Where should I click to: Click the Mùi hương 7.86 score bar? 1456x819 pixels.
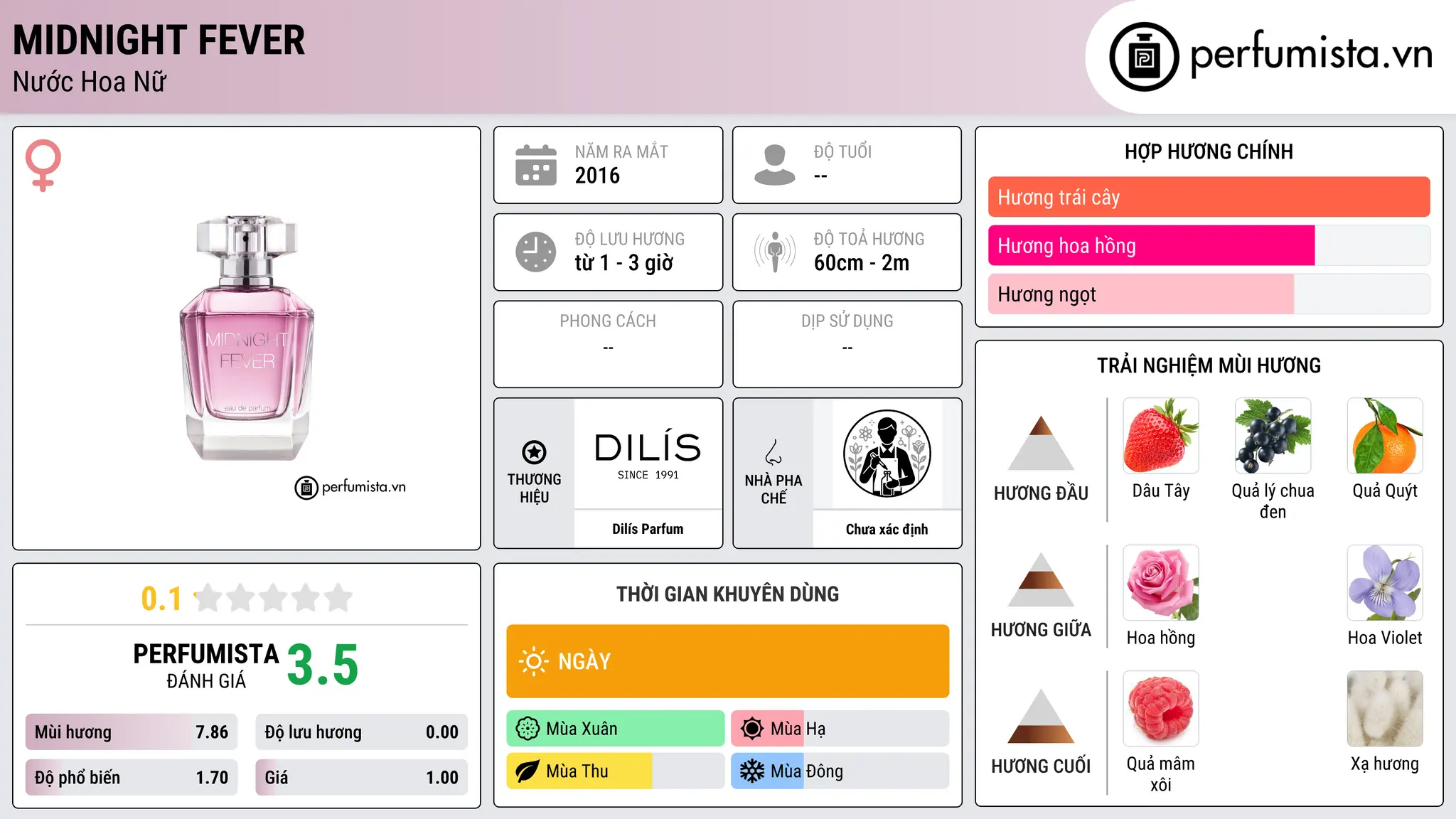[x=132, y=732]
